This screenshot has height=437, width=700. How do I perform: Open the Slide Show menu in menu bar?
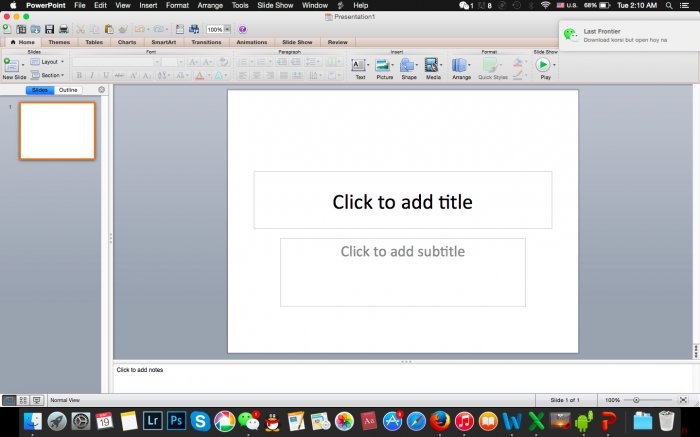click(x=275, y=5)
